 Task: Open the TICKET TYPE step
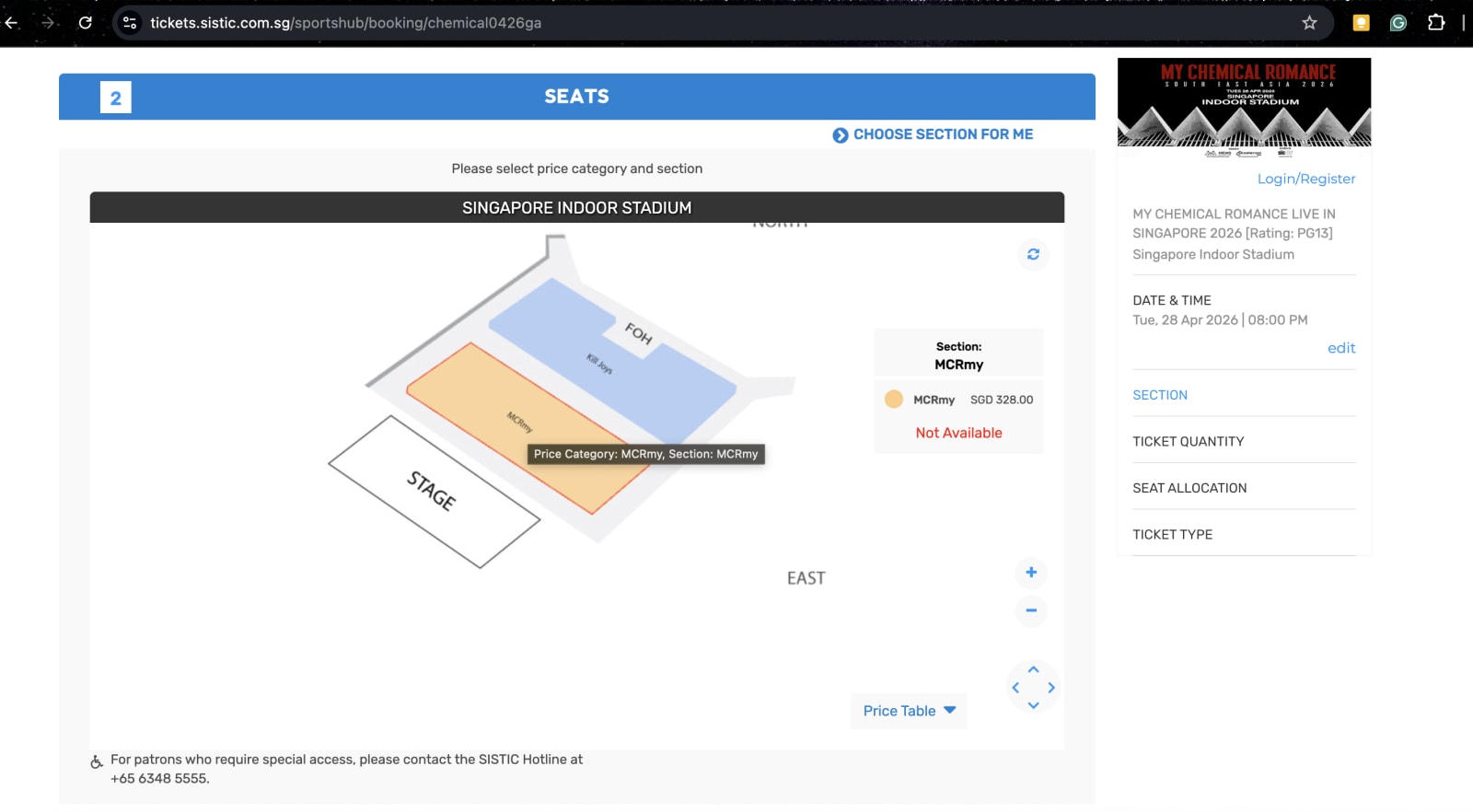coord(1172,535)
